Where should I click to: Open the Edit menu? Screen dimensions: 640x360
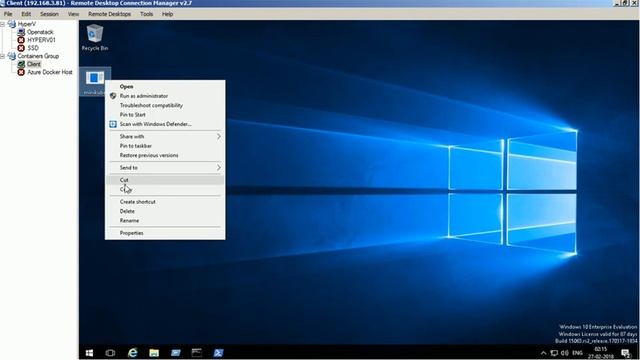click(26, 14)
